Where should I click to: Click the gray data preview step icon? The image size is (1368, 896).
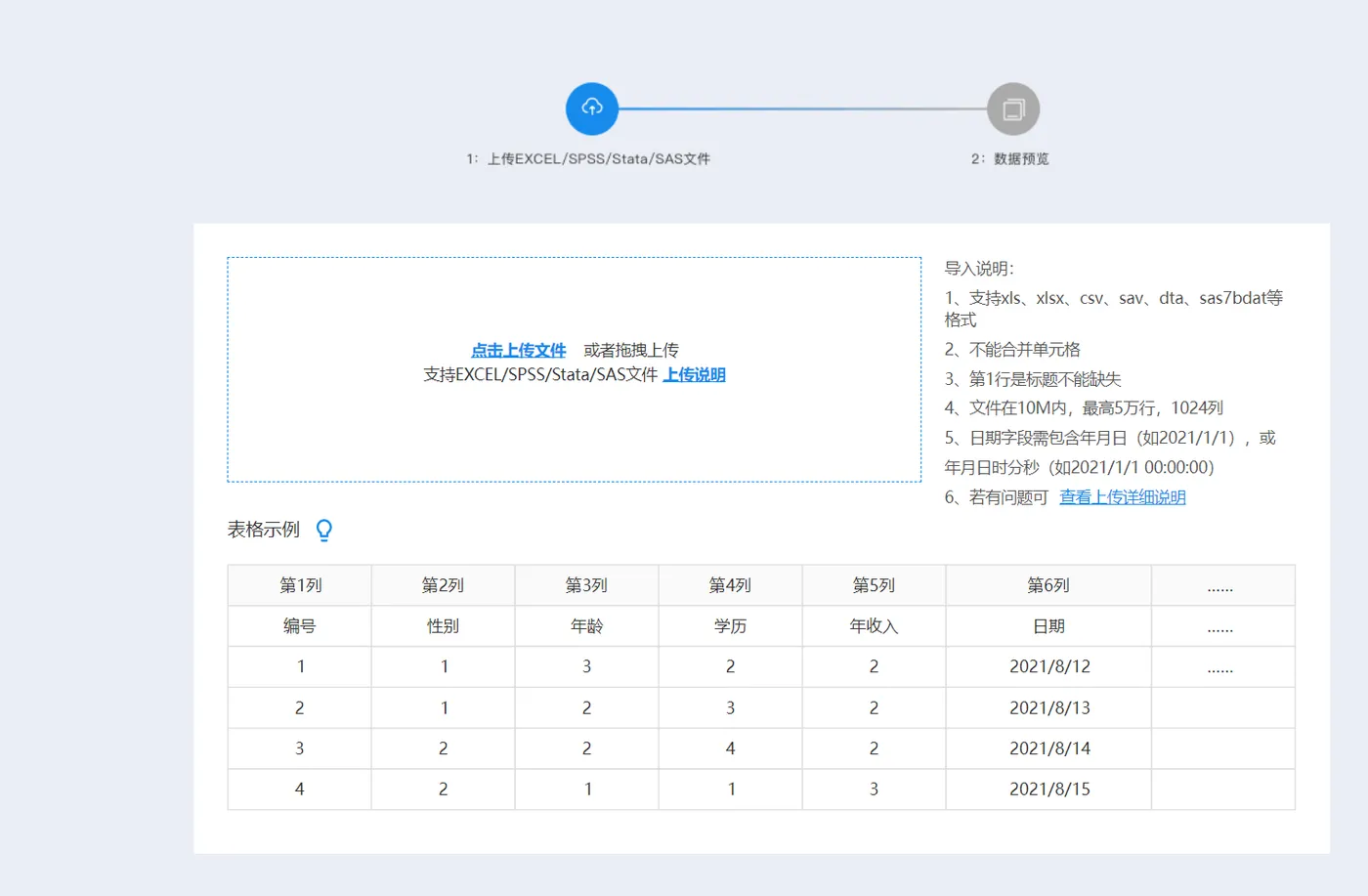point(1013,108)
